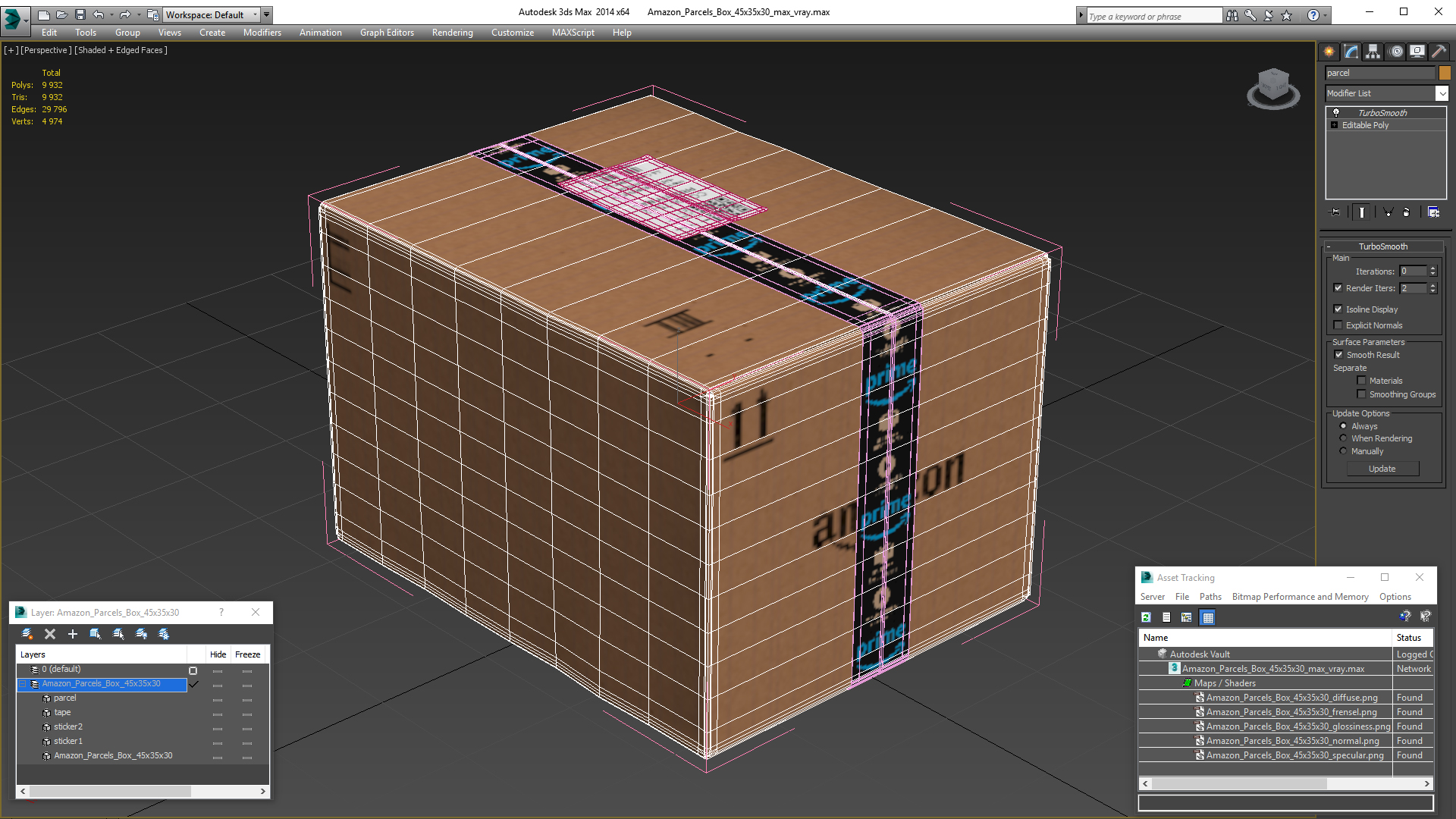Click Remove Modifier trash icon
1456x819 pixels.
click(1407, 212)
